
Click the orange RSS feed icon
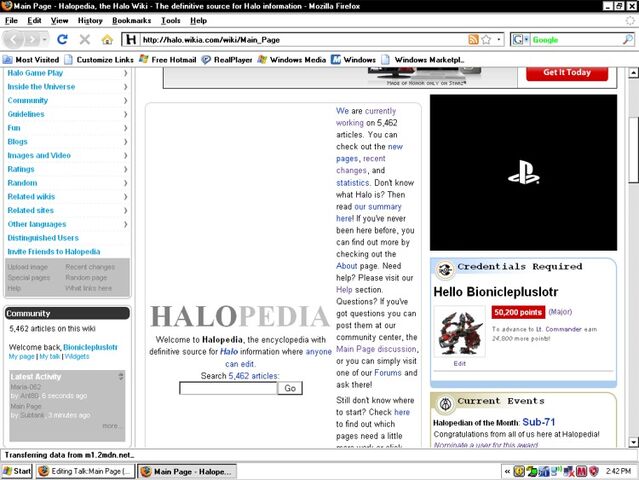click(x=474, y=40)
